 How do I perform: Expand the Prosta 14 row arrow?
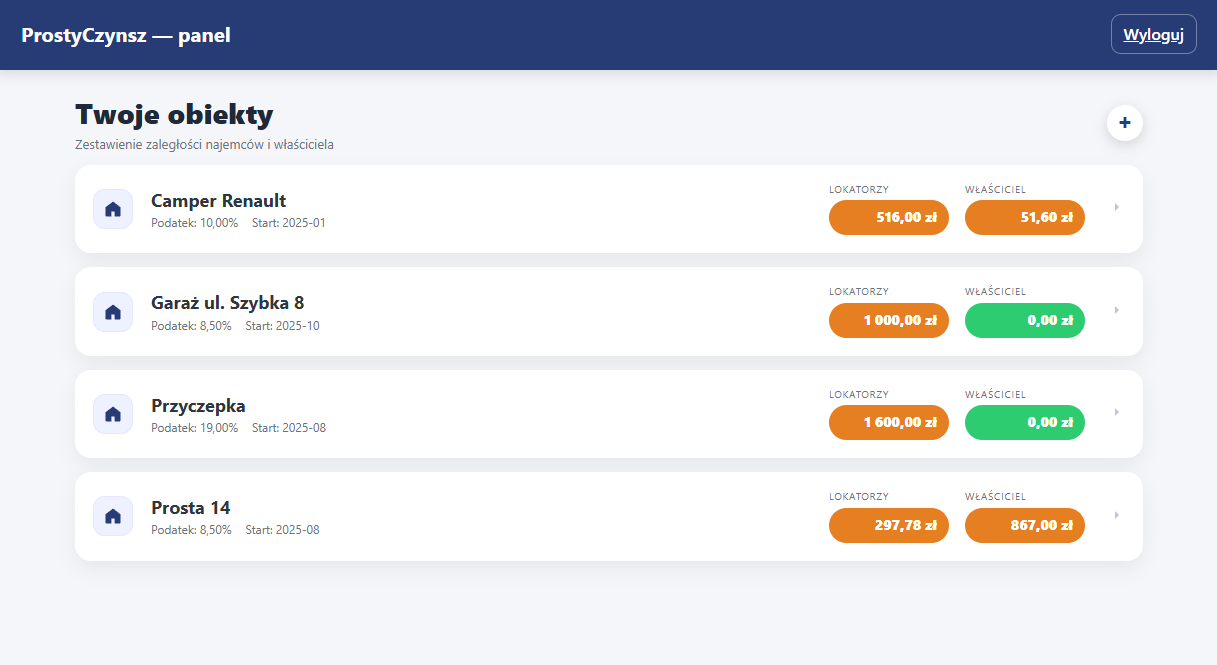[1116, 515]
